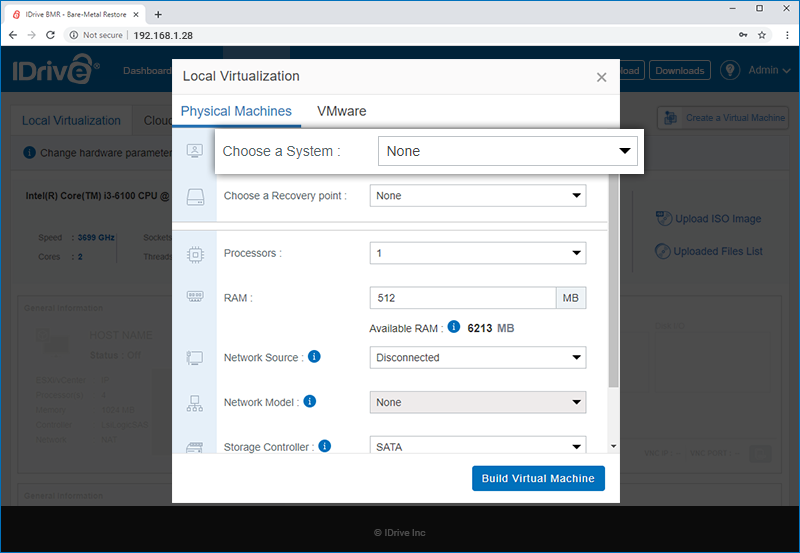Select the IDrive BMR browser tab
The height and width of the screenshot is (553, 800).
pyautogui.click(x=75, y=15)
